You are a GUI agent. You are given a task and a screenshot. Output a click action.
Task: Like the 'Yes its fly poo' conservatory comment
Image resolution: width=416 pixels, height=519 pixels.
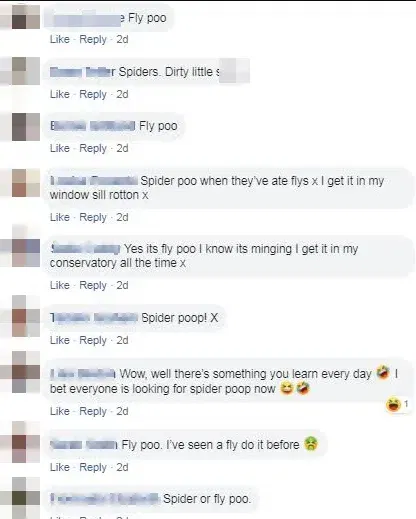[x=60, y=285]
